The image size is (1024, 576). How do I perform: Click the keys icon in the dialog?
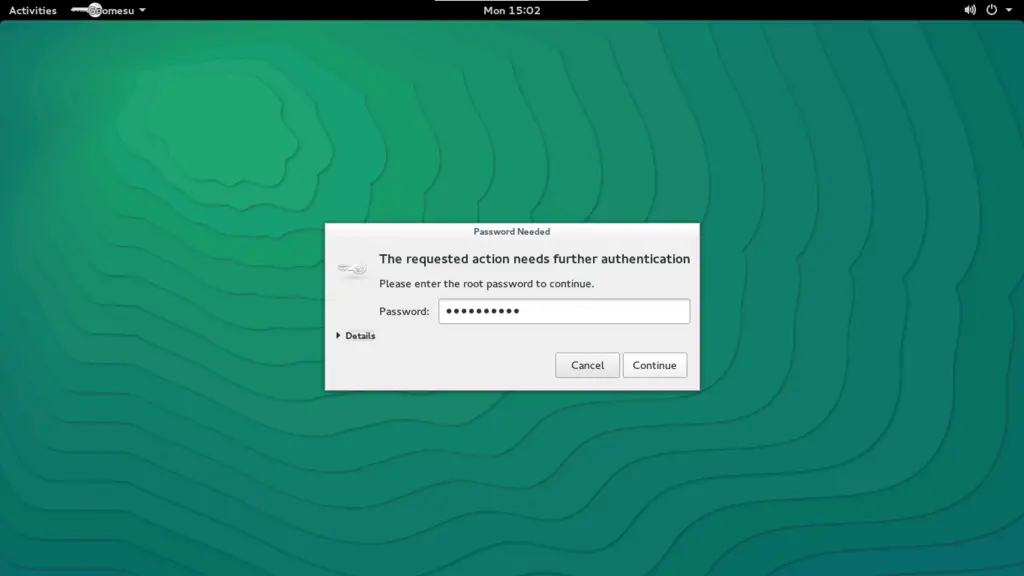352,268
